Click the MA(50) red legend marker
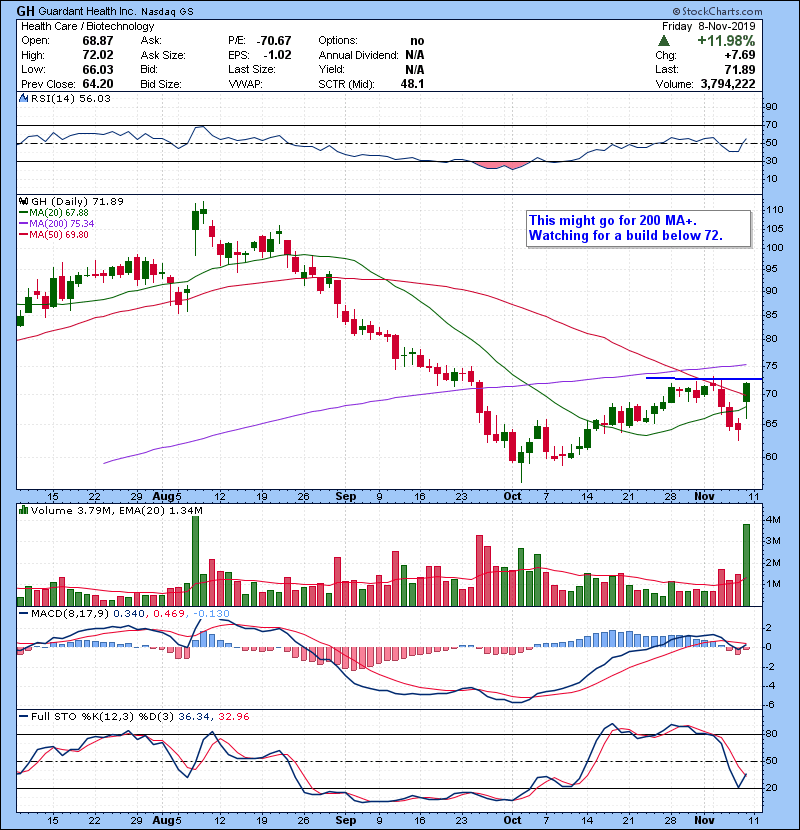 click(22, 234)
